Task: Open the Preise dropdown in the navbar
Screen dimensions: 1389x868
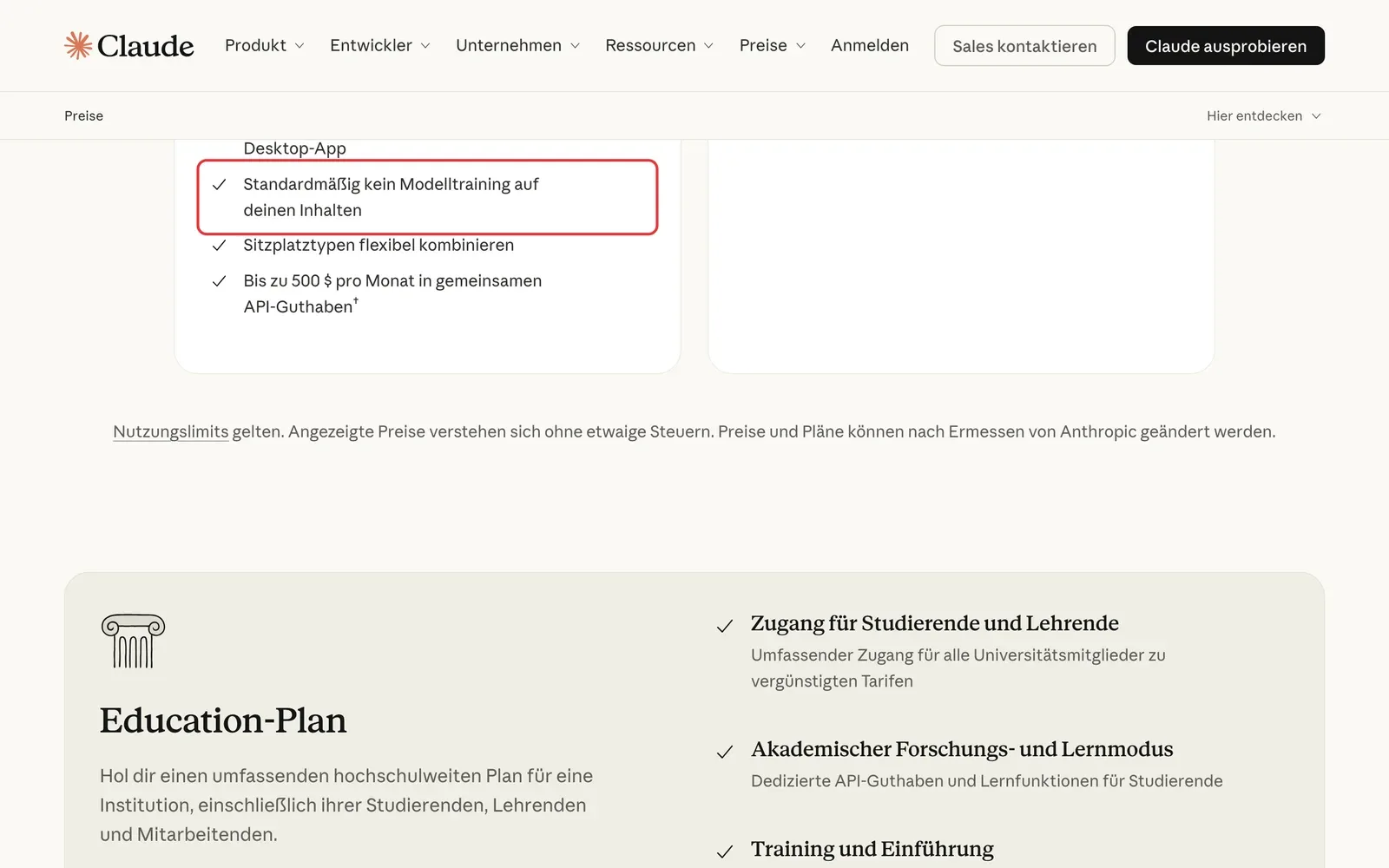Action: click(773, 45)
